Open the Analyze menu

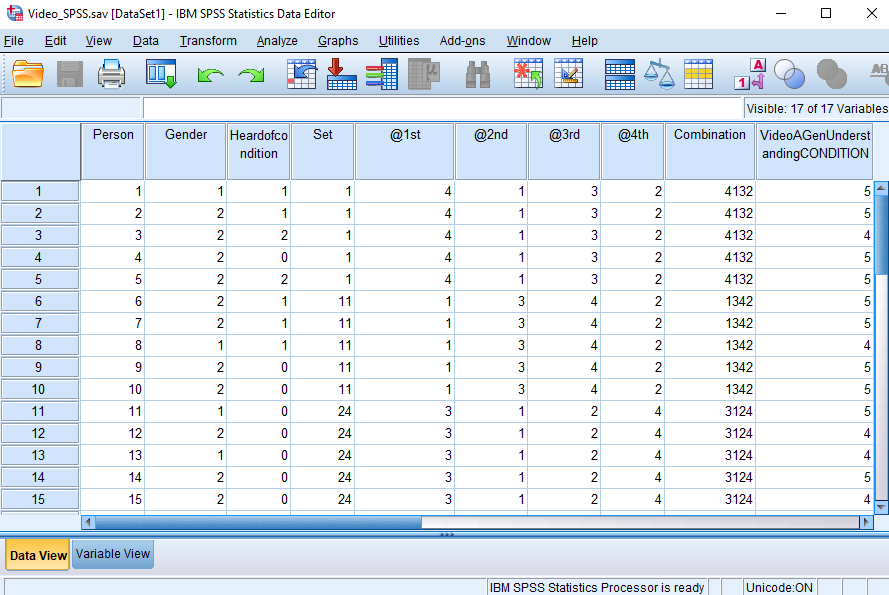(x=276, y=41)
